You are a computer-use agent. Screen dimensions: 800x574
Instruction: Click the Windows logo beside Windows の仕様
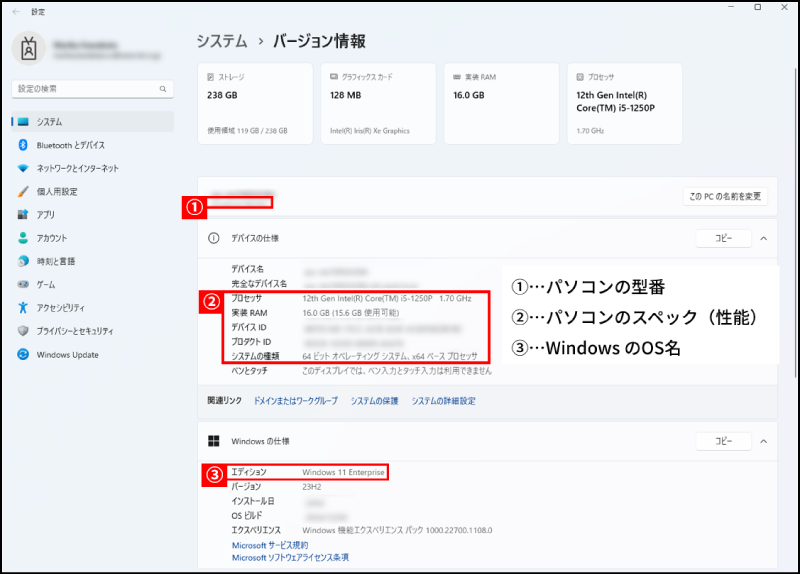(x=214, y=441)
